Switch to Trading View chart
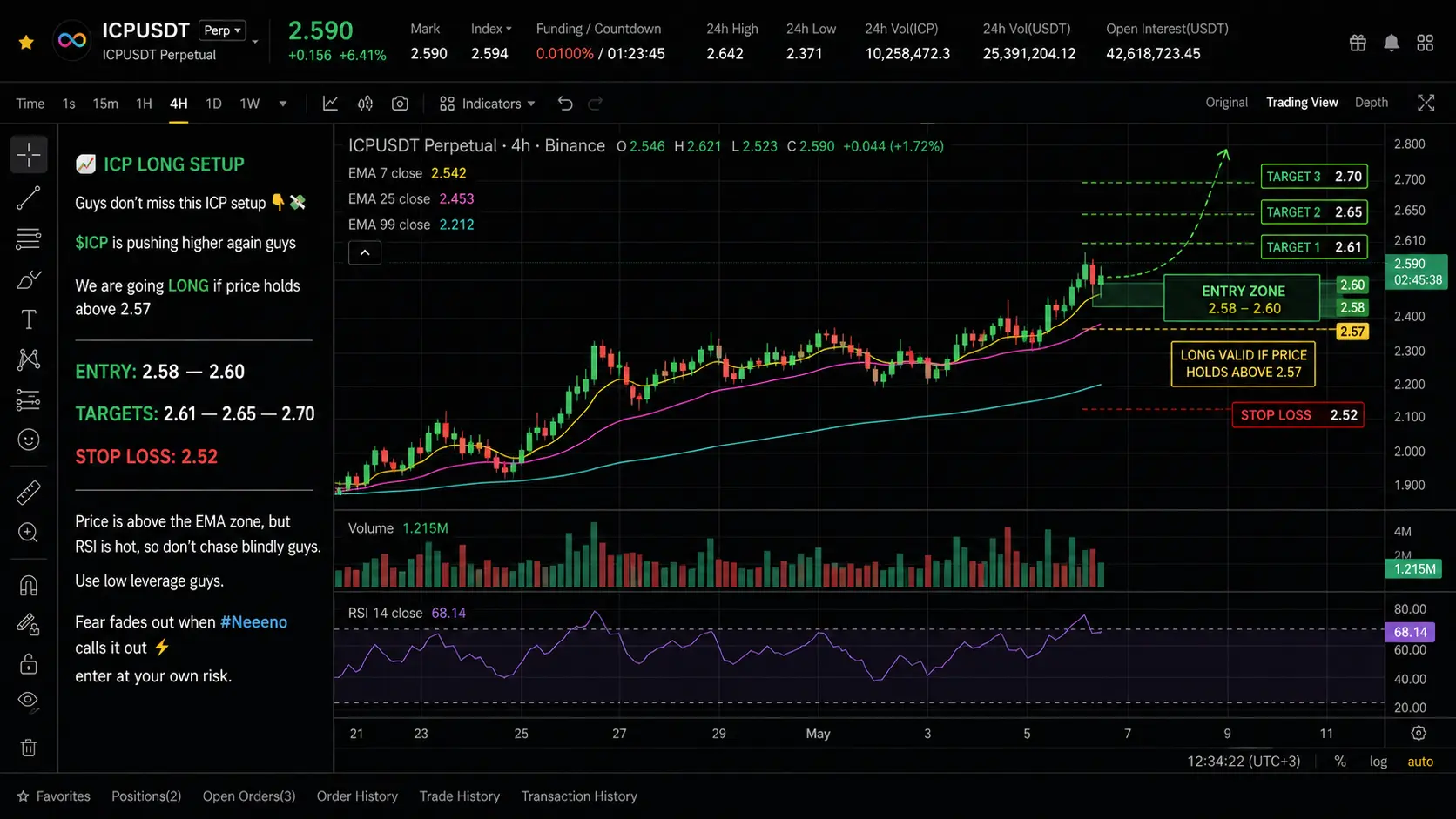The height and width of the screenshot is (819, 1456). [1302, 103]
